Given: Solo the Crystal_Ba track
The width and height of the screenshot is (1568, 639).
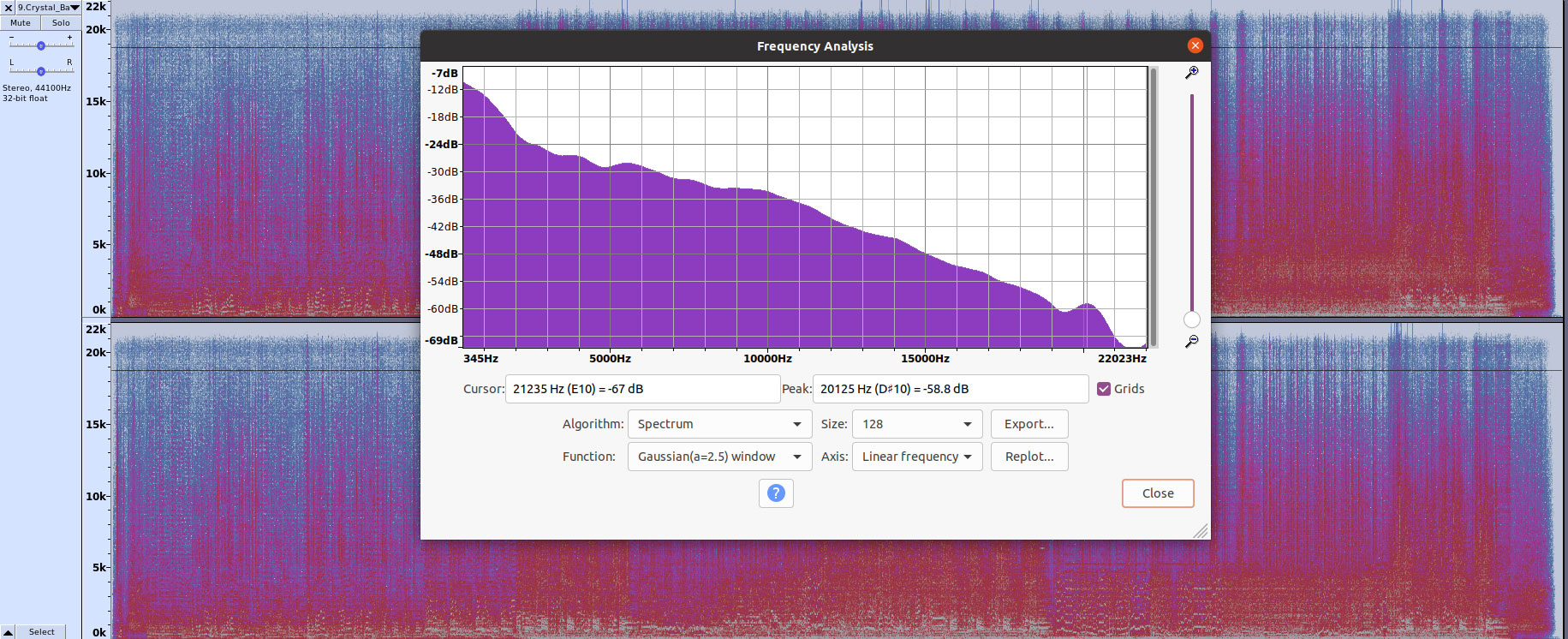Looking at the screenshot, I should pos(61,23).
